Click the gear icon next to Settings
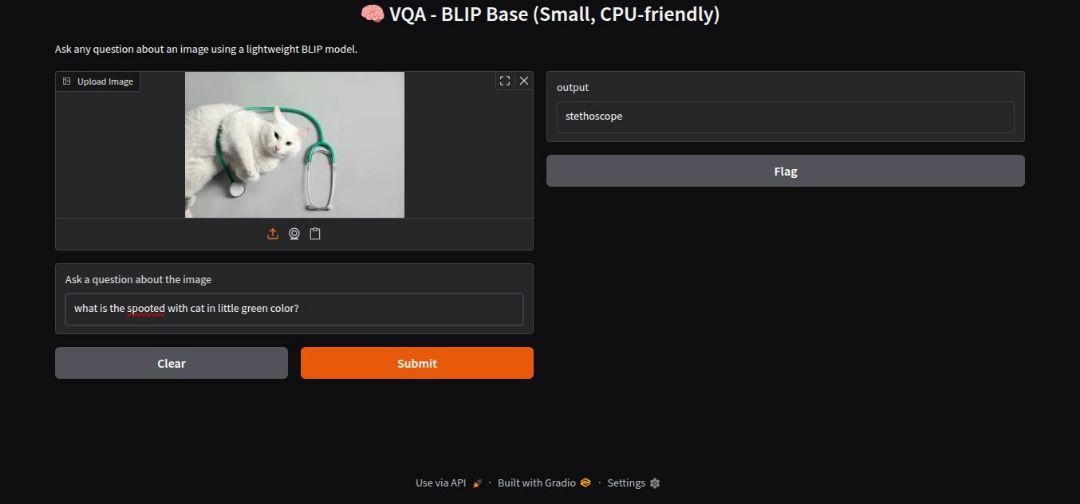Screen dimensions: 1080x504 [x=655, y=483]
